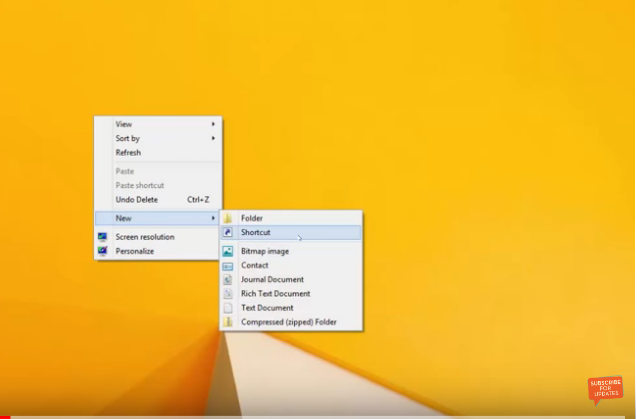This screenshot has width=637, height=419.
Task: Click the Contact card icon
Action: pyautogui.click(x=228, y=265)
